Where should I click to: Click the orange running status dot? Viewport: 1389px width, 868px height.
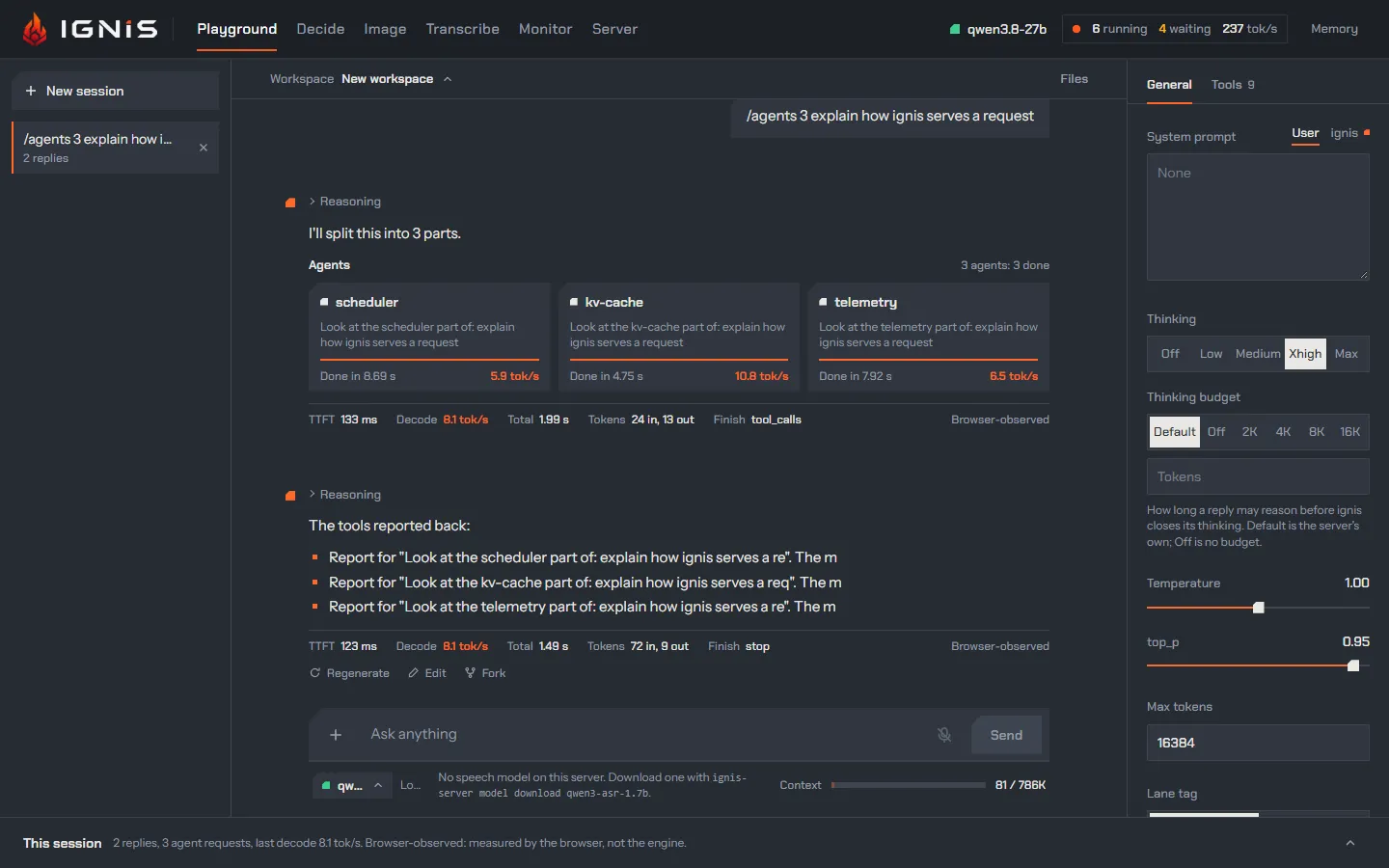click(1076, 29)
